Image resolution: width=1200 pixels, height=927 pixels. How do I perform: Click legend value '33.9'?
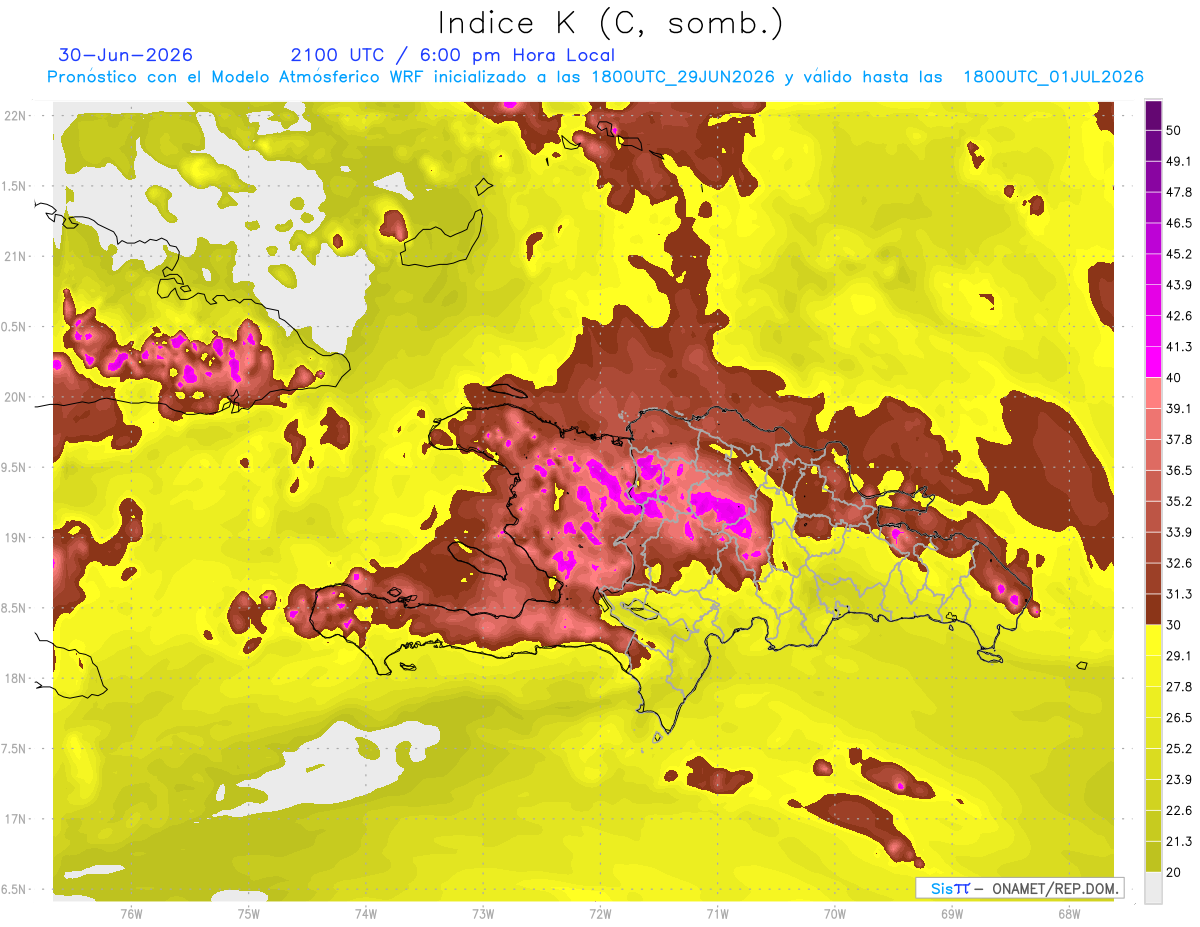(1178, 533)
